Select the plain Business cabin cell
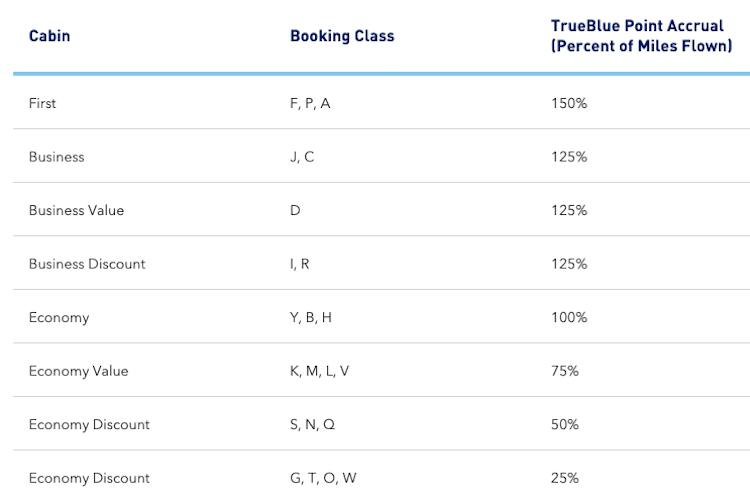The image size is (750, 503). coord(57,157)
